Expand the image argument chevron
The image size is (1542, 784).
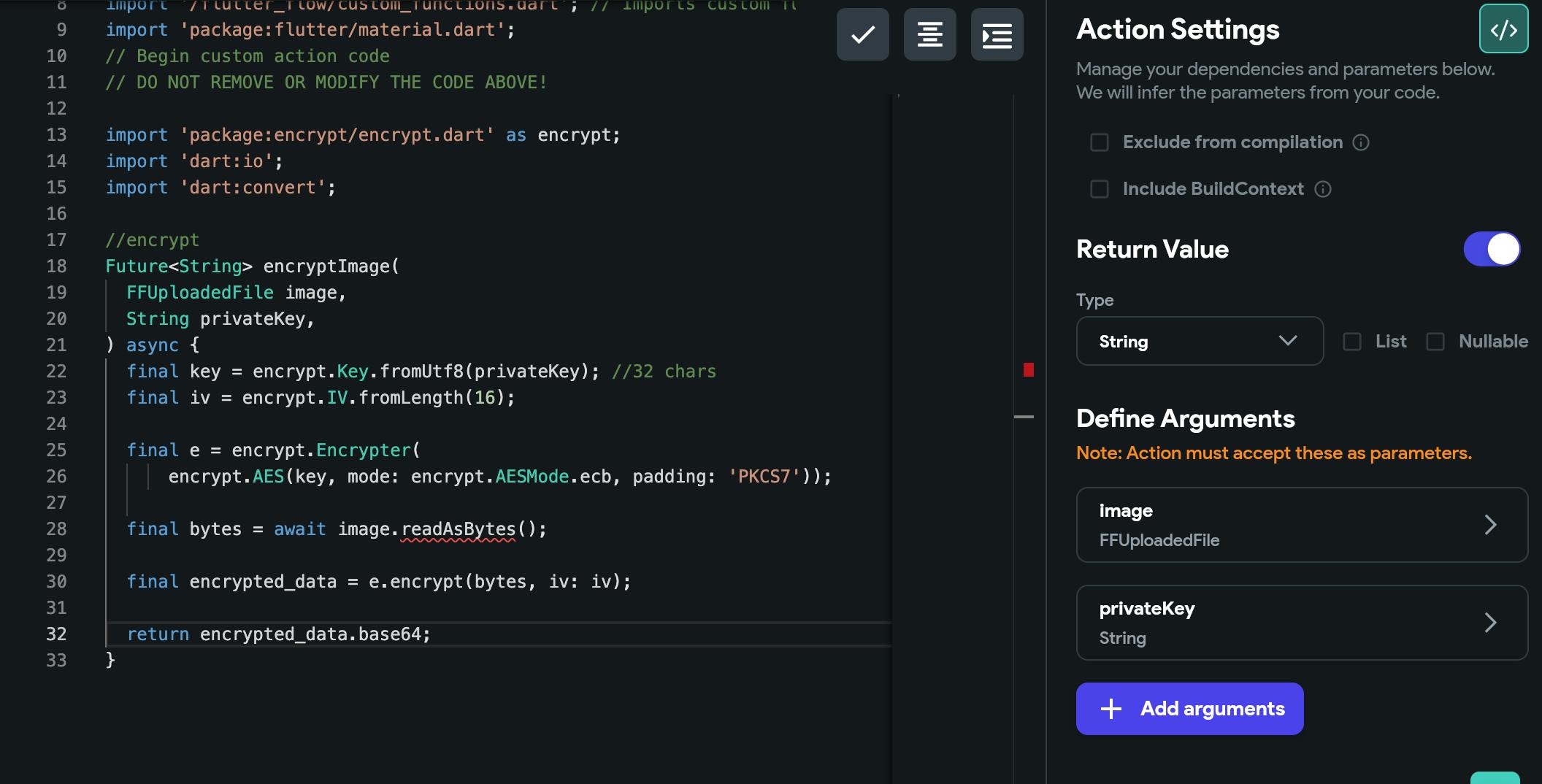pyautogui.click(x=1490, y=525)
